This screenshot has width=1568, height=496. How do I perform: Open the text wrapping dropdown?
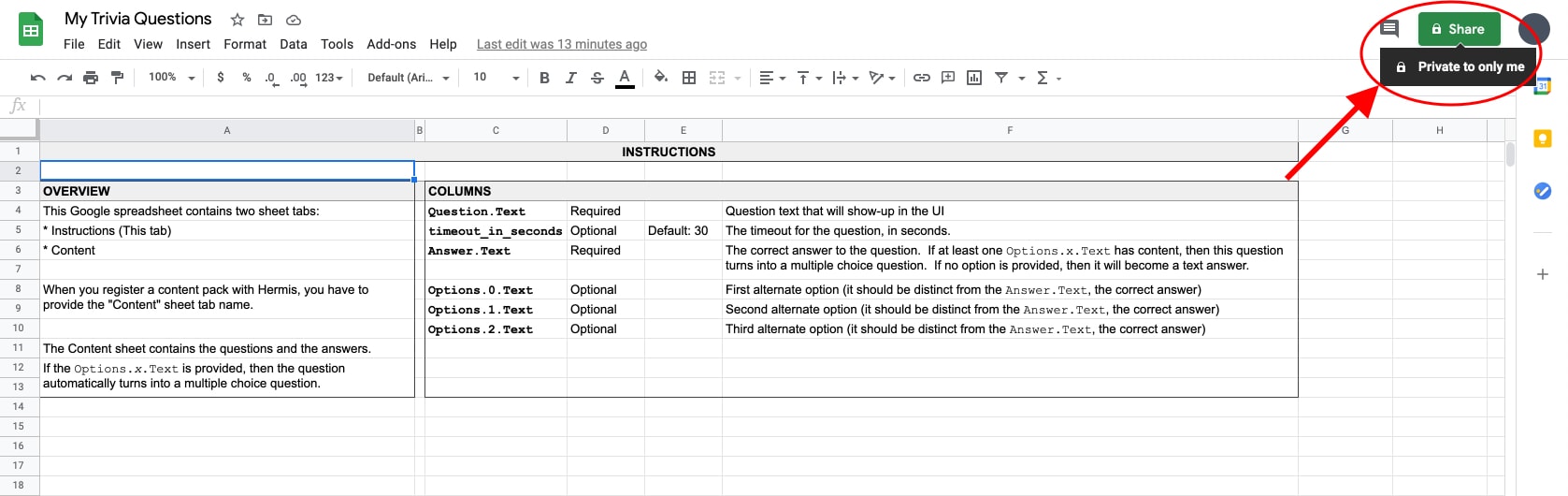click(x=845, y=78)
